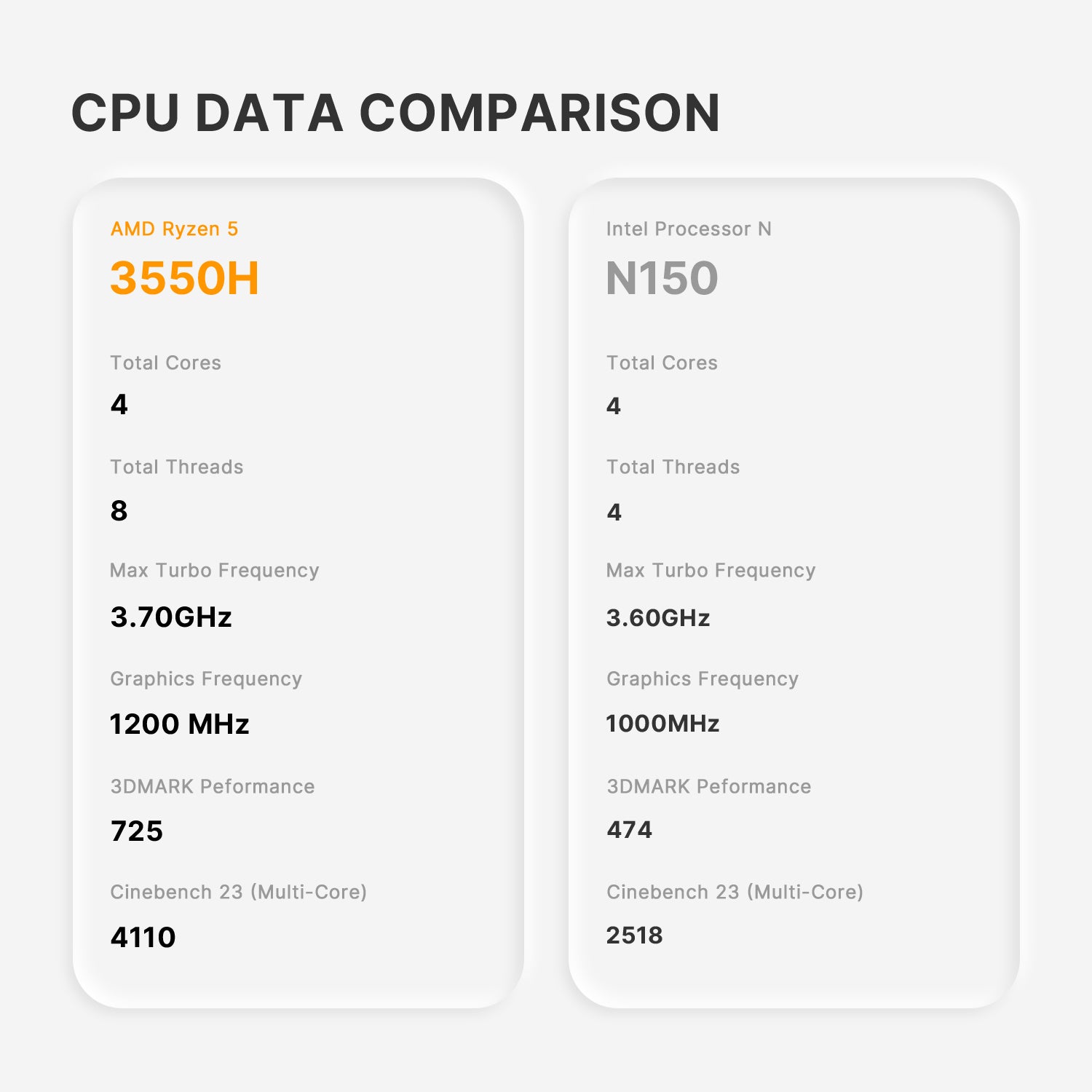Screen dimensions: 1092x1092
Task: Click the Cinebench score 4110
Action: [143, 937]
